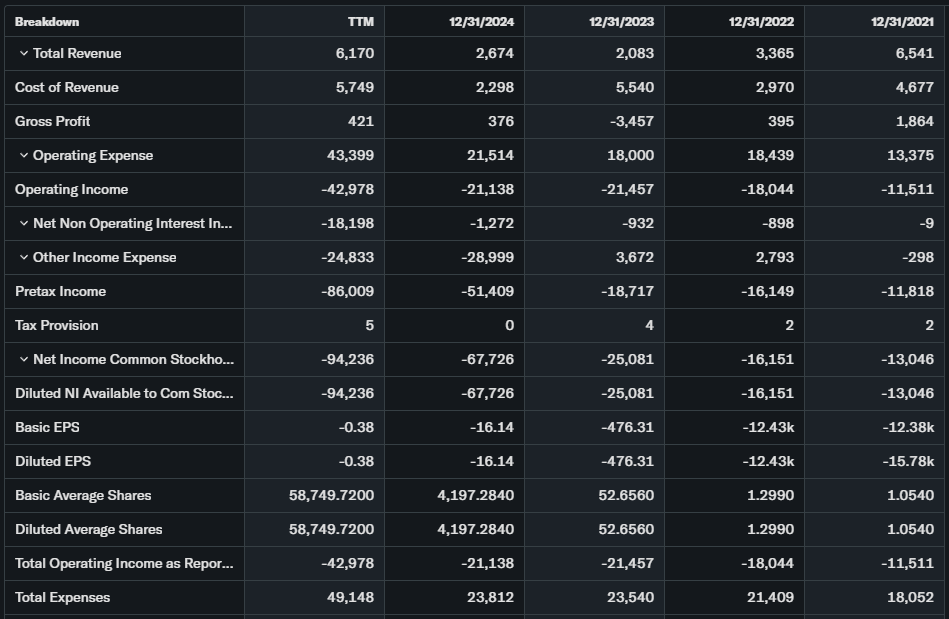
Task: Click the TTM column header
Action: 361,21
